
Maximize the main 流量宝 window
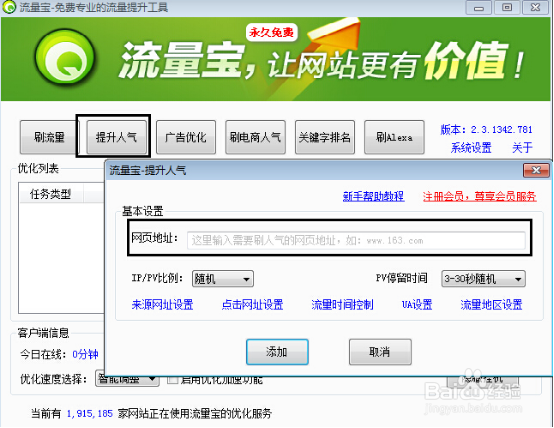(507, 7)
